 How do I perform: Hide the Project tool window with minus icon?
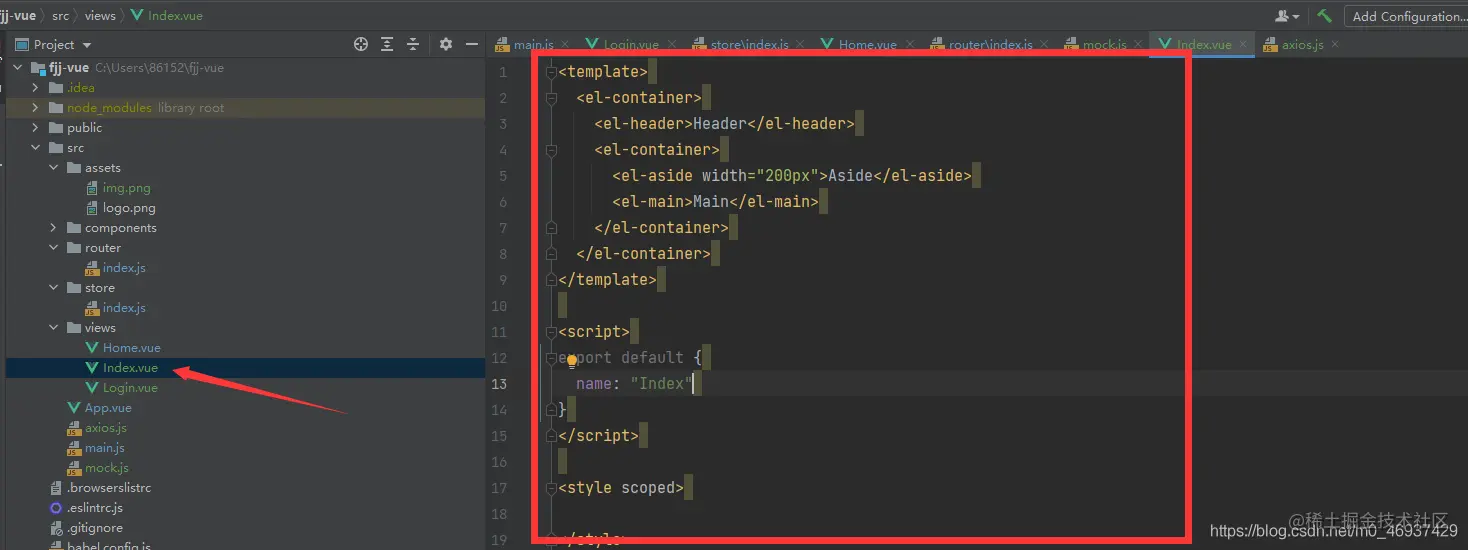[470, 44]
